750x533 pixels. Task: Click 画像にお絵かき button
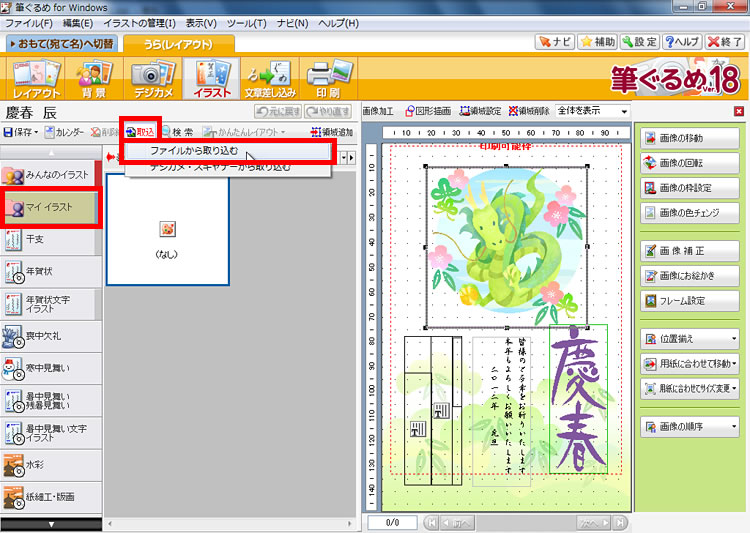[690, 276]
